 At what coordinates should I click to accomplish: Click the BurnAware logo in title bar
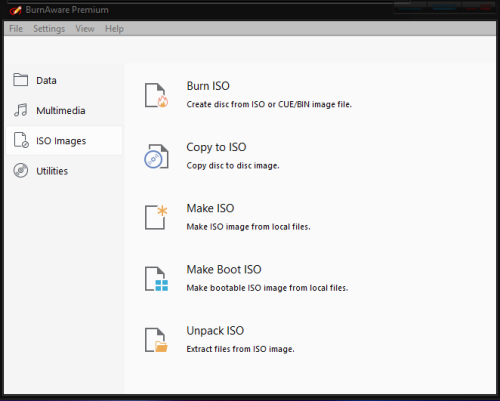[15, 10]
